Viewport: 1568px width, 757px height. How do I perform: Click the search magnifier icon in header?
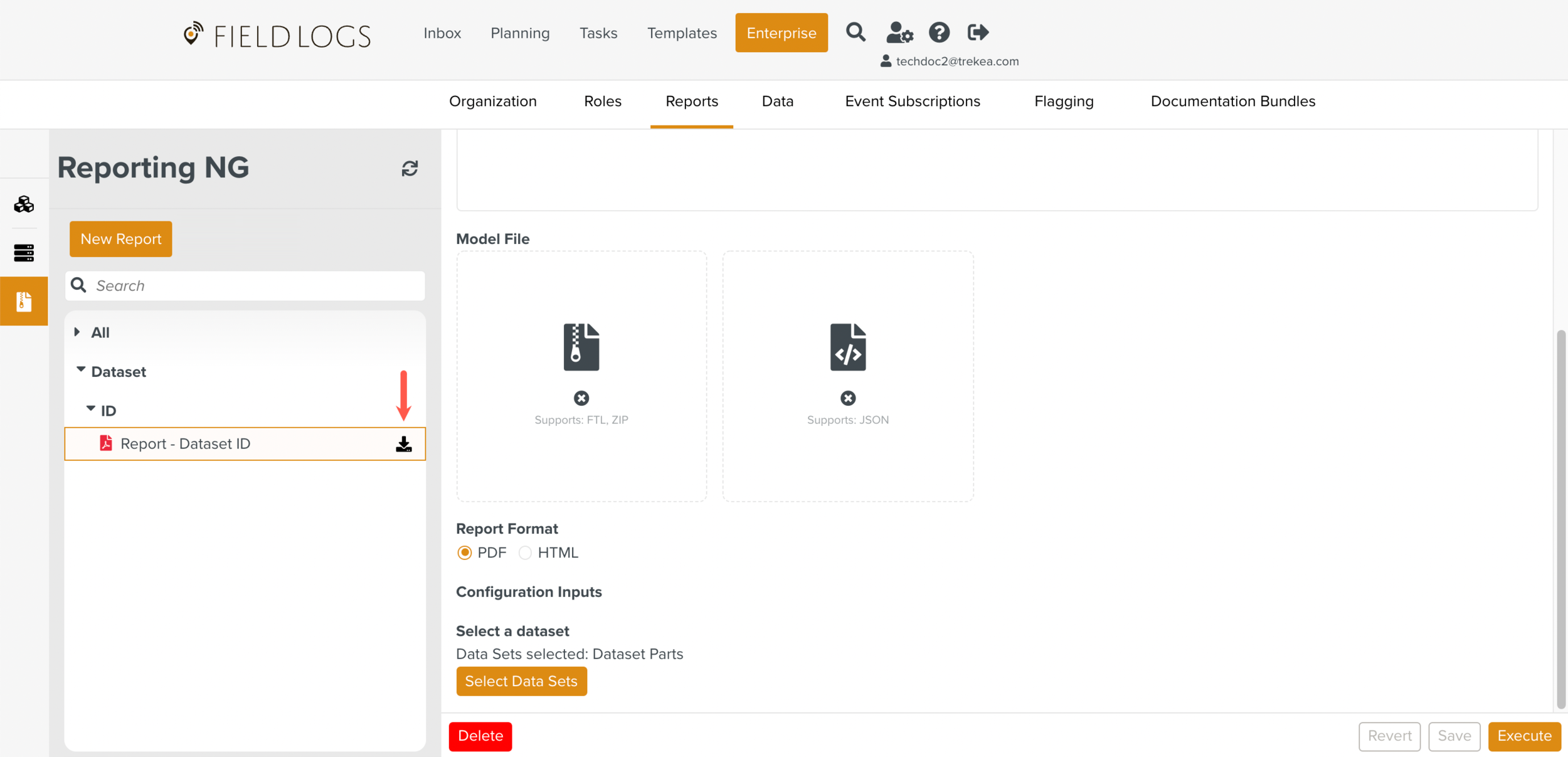[855, 32]
